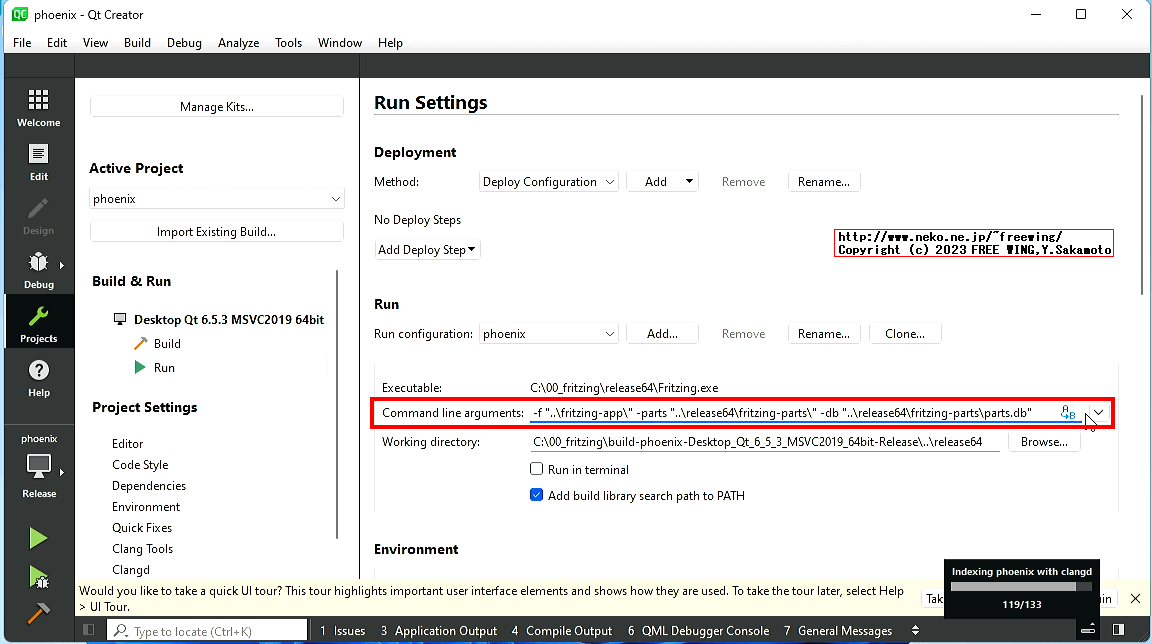Expand the Active Project phoenix dropdown
The width and height of the screenshot is (1152, 644).
pyautogui.click(x=217, y=199)
